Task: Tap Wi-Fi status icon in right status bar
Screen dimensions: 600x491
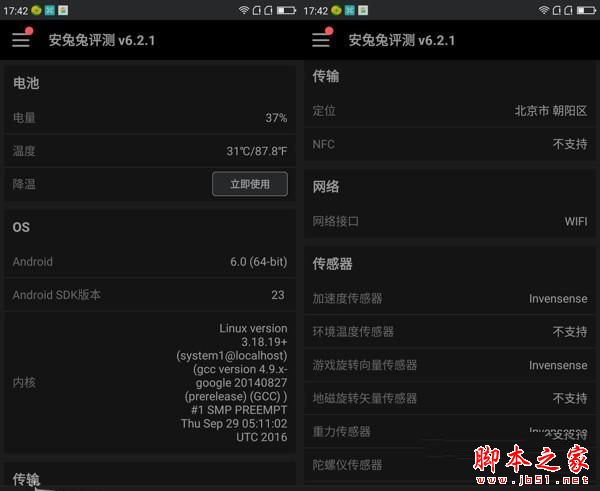Action: click(544, 10)
